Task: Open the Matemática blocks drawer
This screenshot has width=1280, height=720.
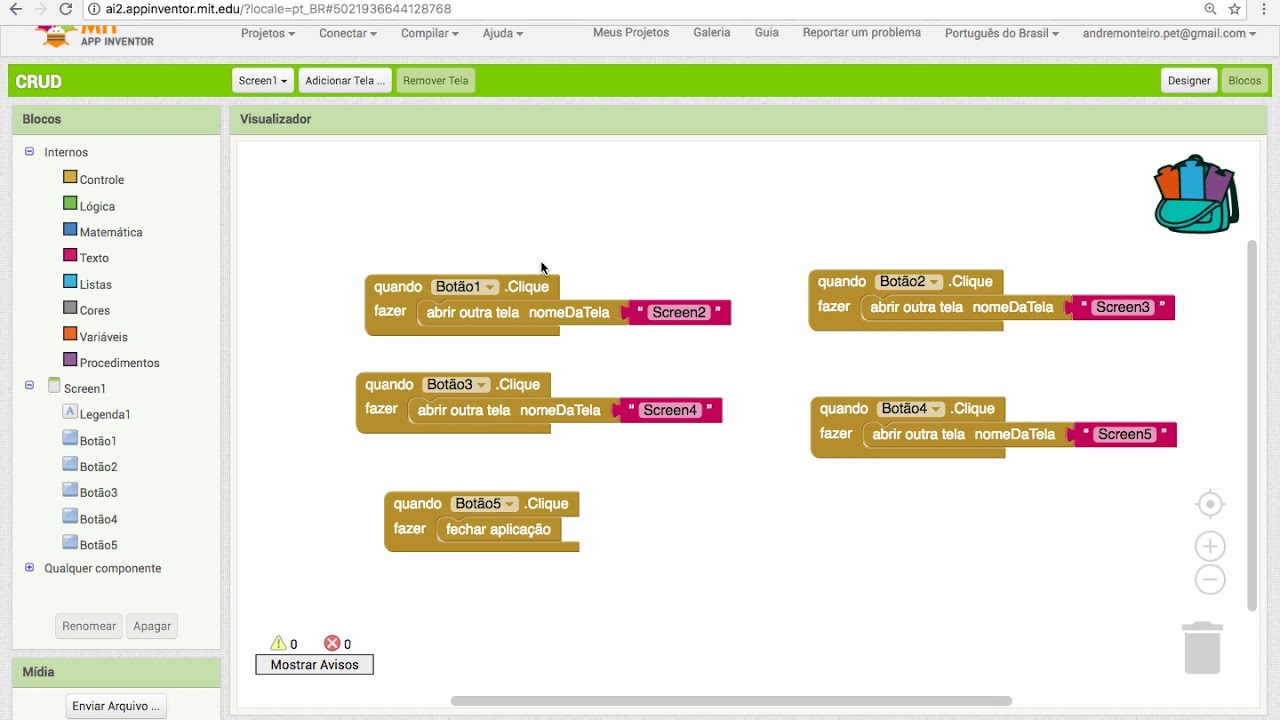Action: (111, 232)
